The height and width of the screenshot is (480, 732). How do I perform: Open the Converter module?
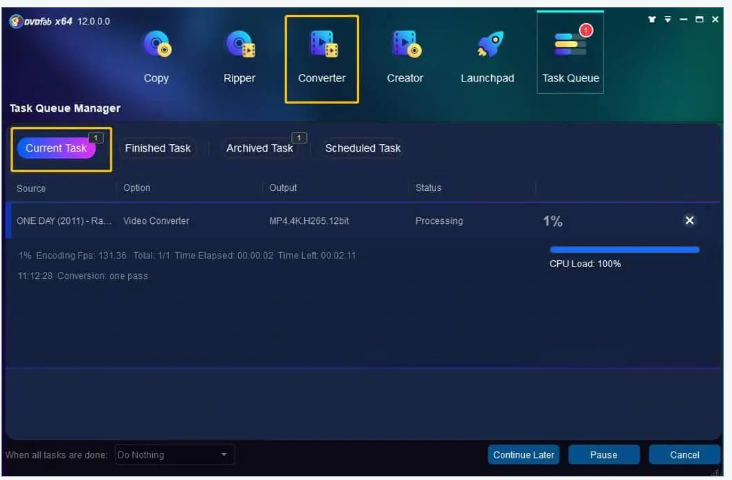pyautogui.click(x=322, y=58)
